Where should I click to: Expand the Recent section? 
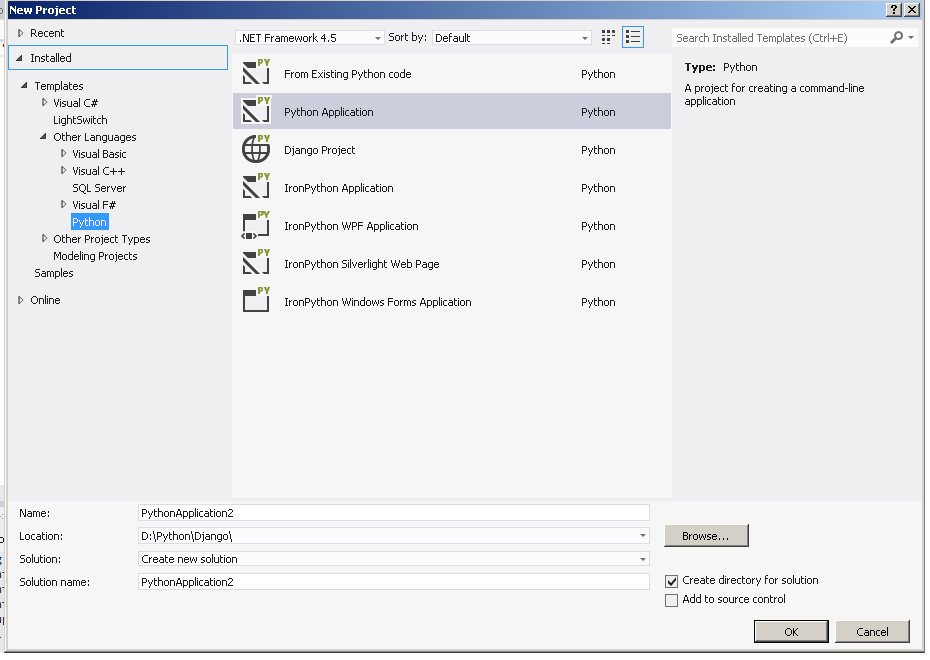pyautogui.click(x=21, y=33)
